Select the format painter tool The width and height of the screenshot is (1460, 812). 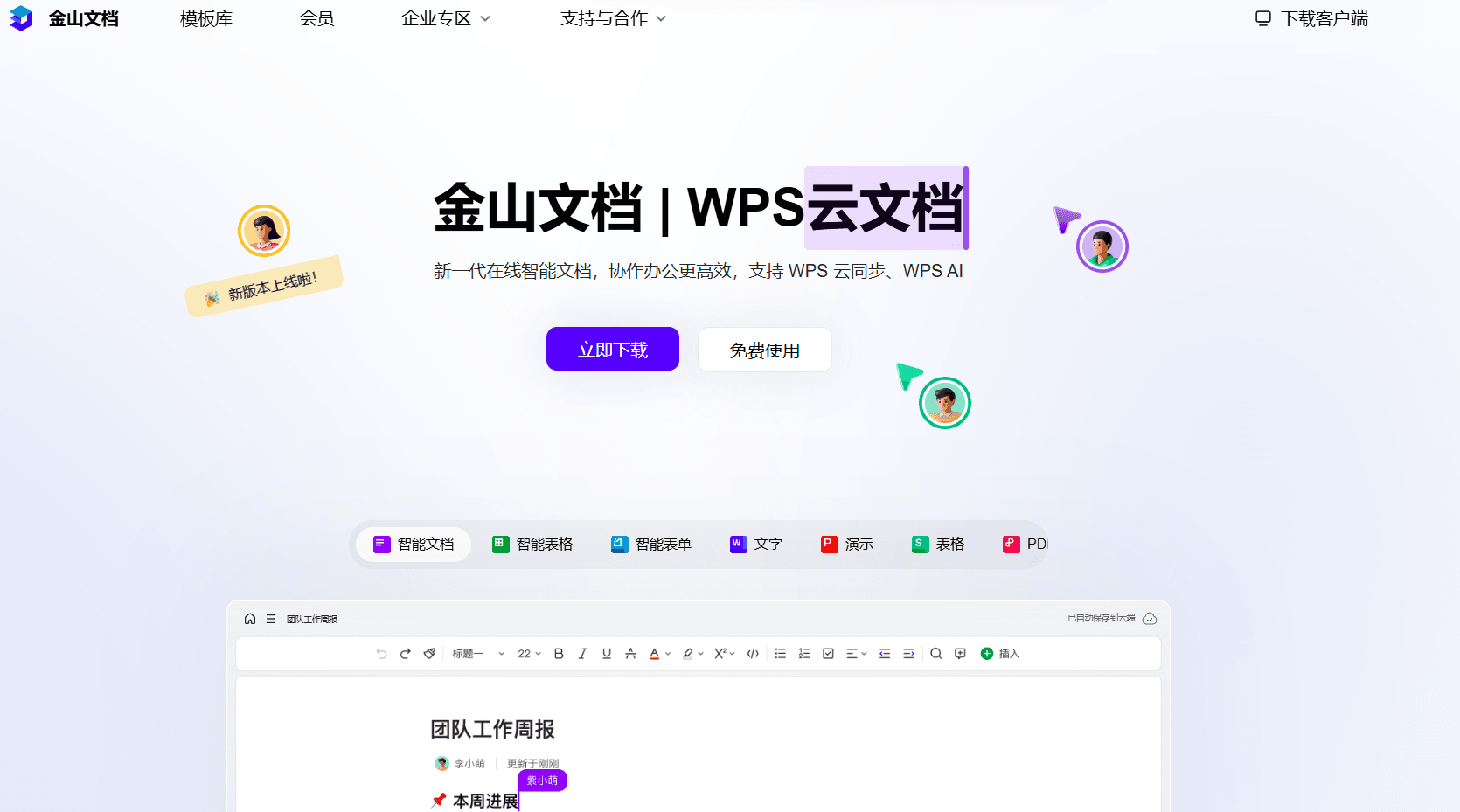[429, 654]
